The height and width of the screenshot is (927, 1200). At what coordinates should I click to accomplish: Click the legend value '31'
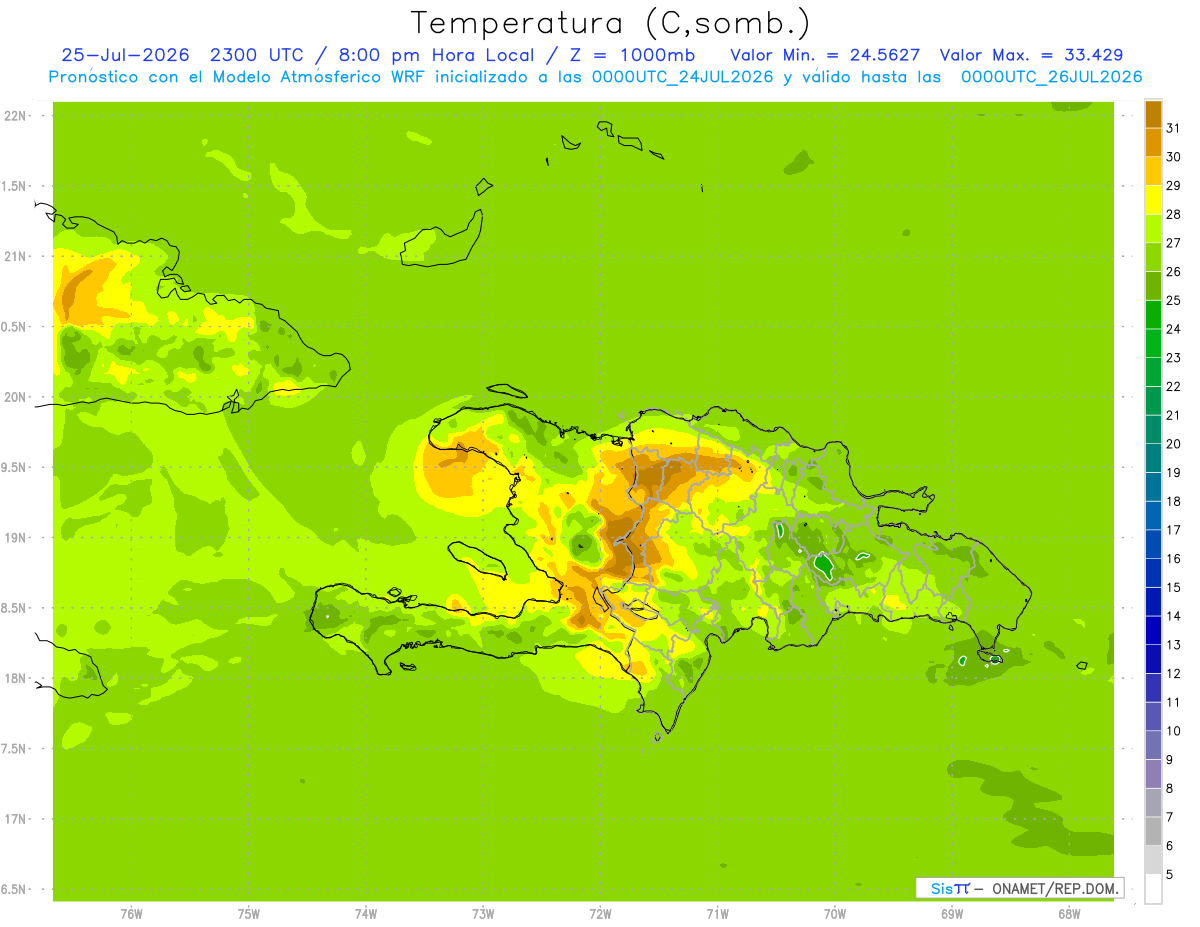coord(1174,128)
